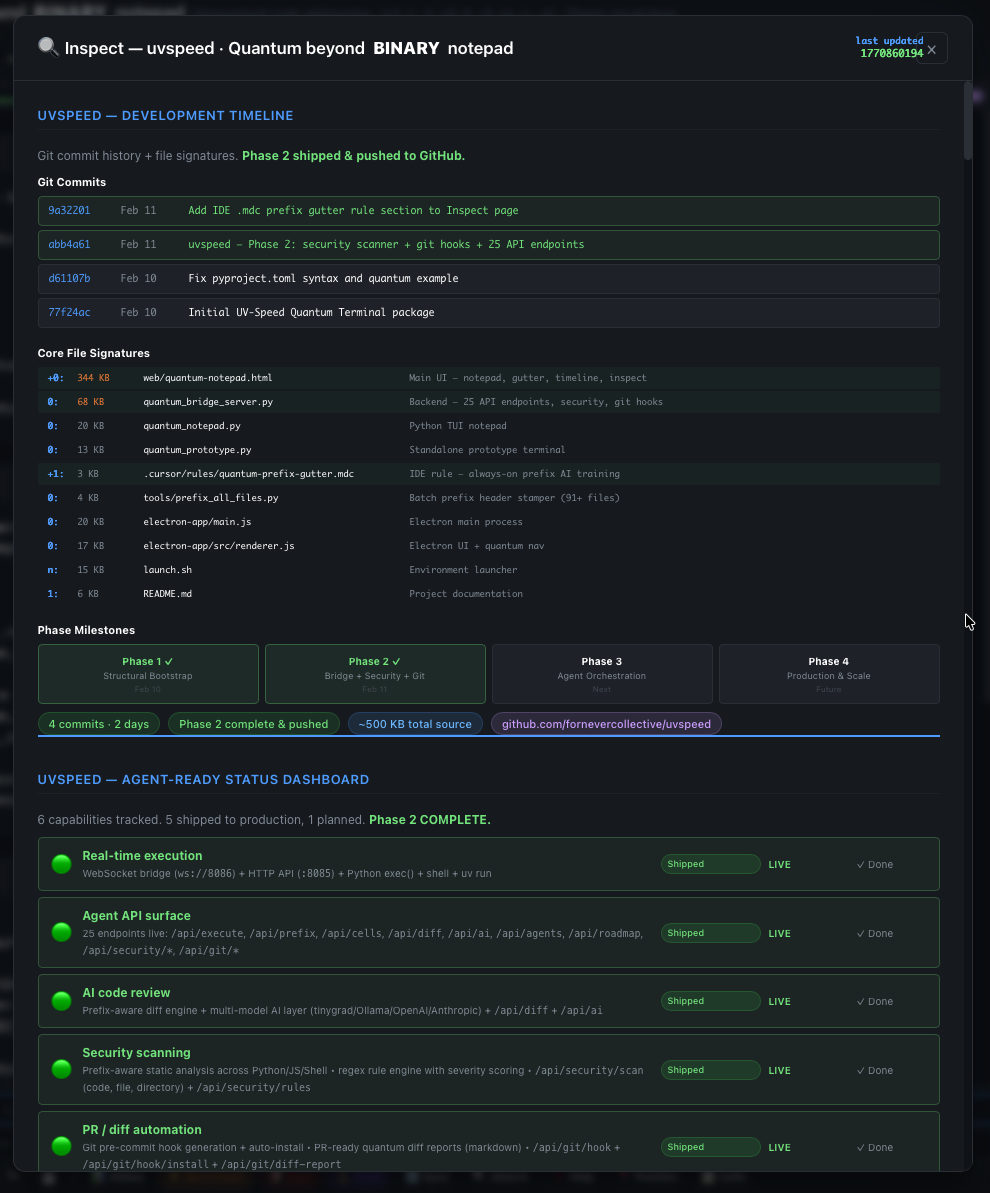990x1193 pixels.
Task: Click the Done checkmark for AI code review
Action: click(x=874, y=1001)
